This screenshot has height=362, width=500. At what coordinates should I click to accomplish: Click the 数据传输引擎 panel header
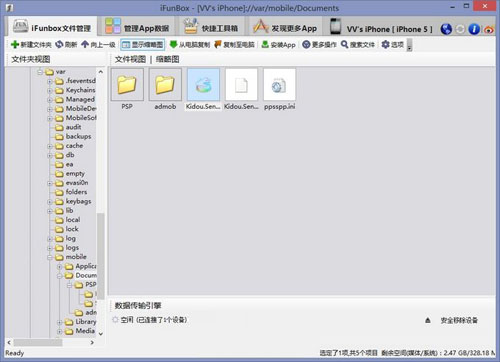[x=138, y=305]
